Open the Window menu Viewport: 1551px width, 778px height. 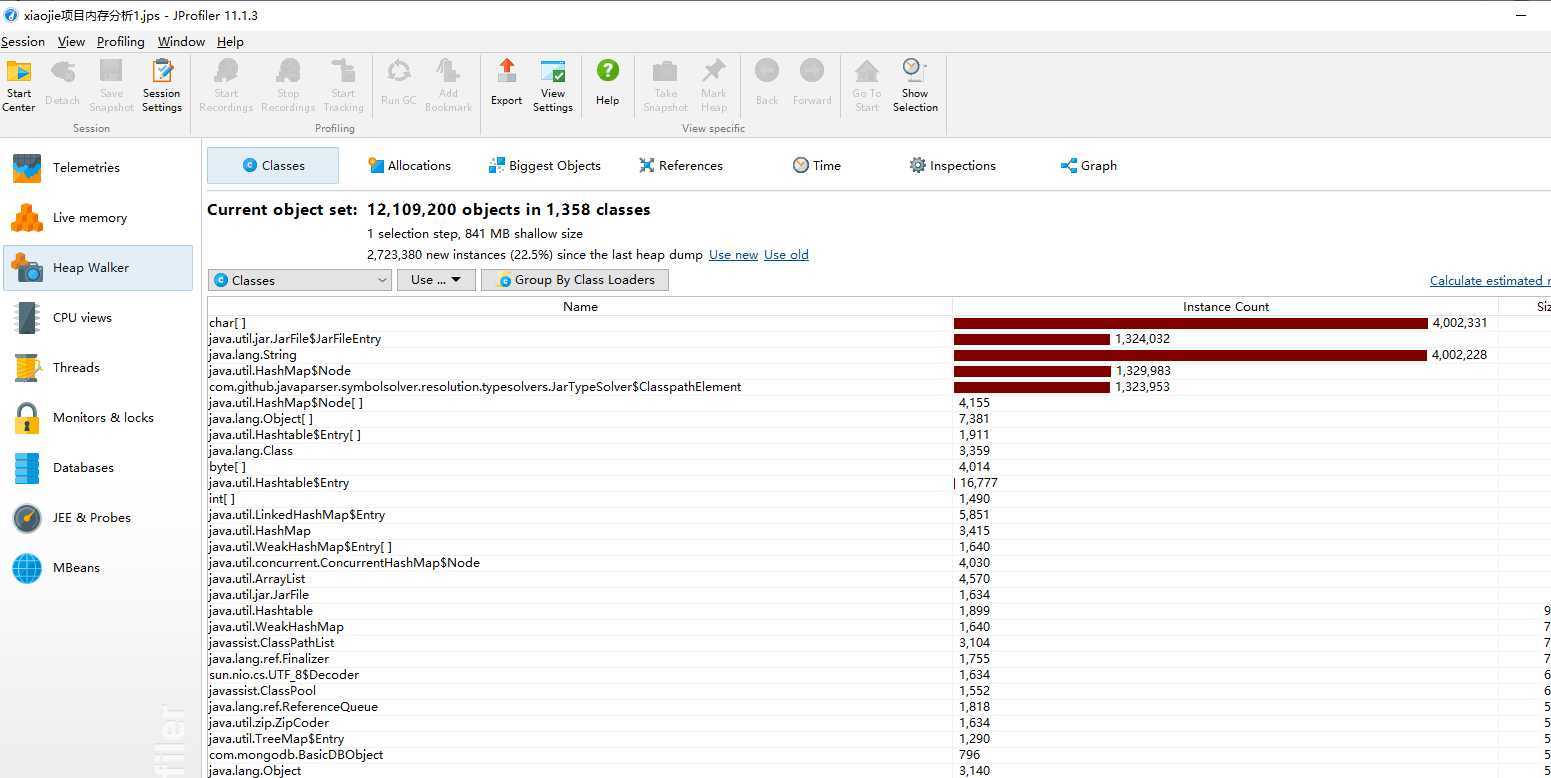click(x=181, y=42)
